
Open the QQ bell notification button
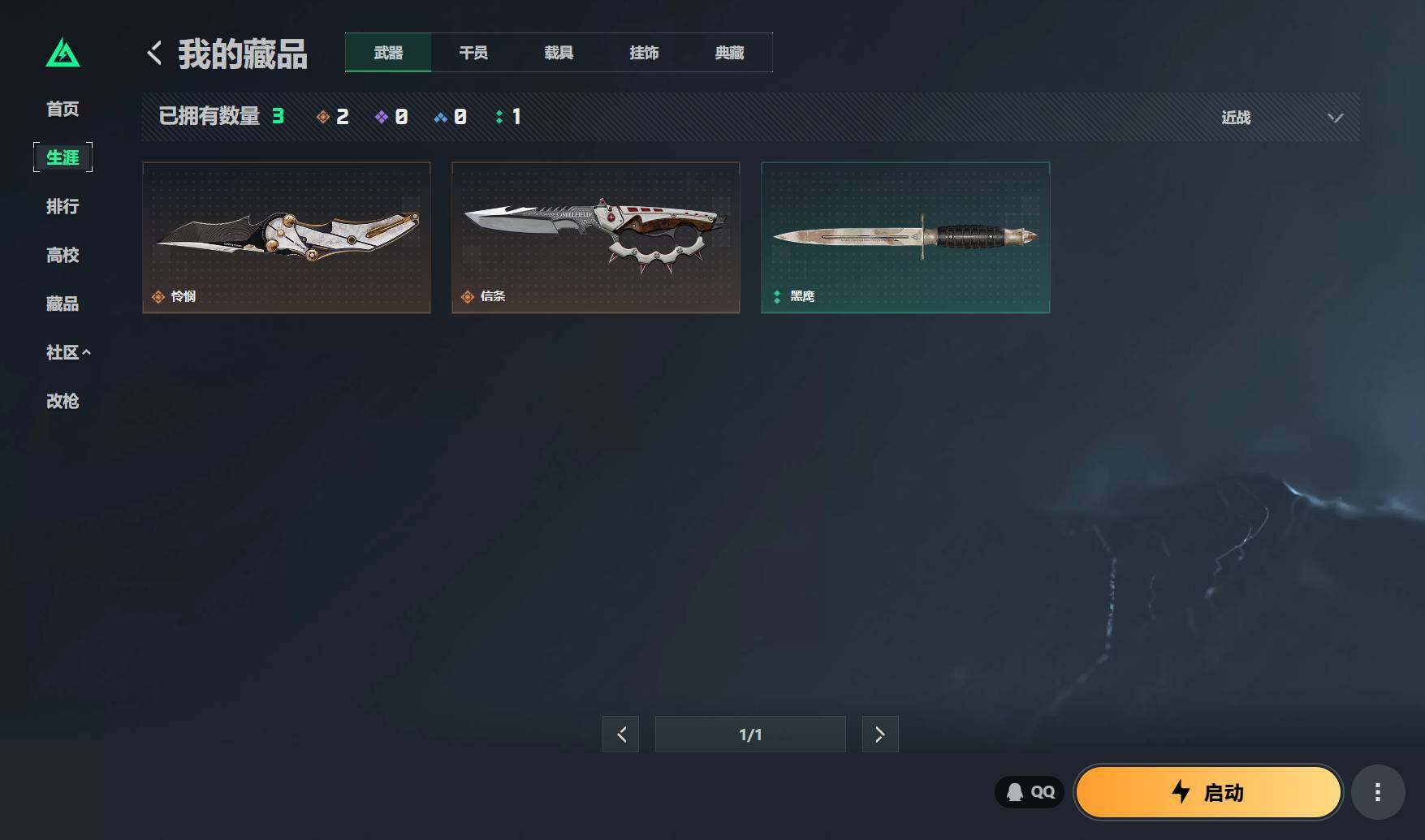[x=1030, y=792]
